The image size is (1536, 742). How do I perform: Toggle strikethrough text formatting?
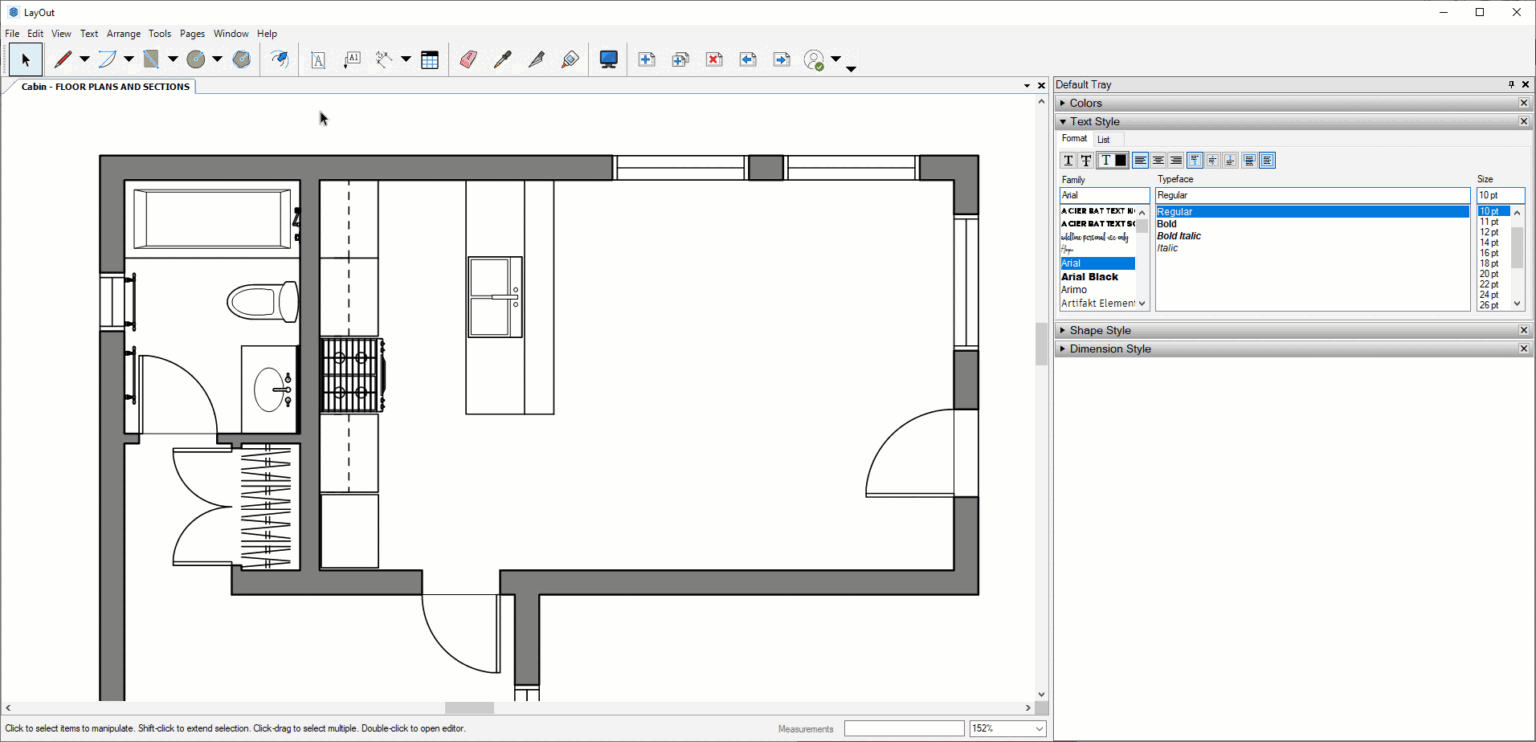(1087, 160)
